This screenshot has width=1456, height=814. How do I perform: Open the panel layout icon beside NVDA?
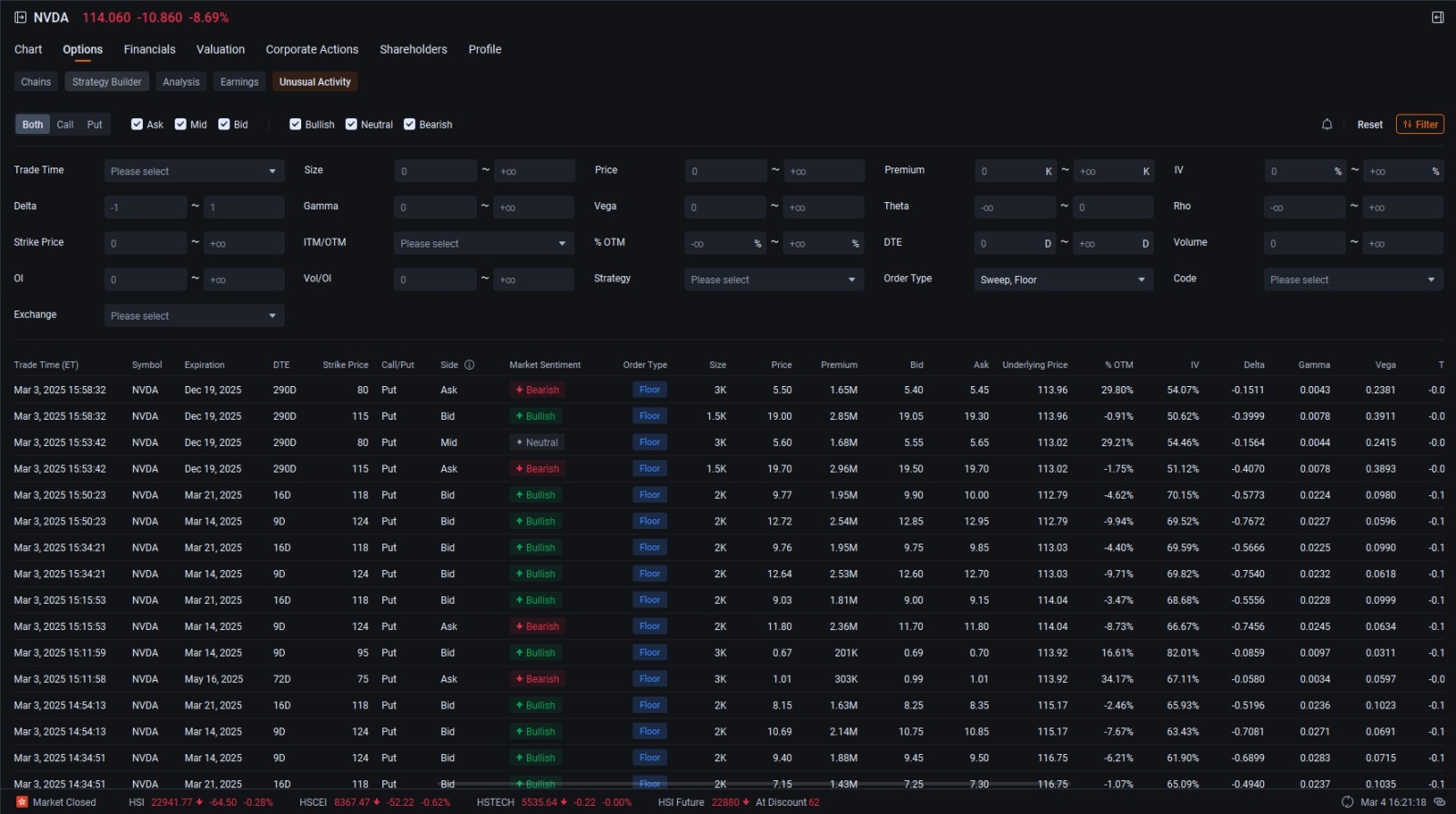(20, 17)
